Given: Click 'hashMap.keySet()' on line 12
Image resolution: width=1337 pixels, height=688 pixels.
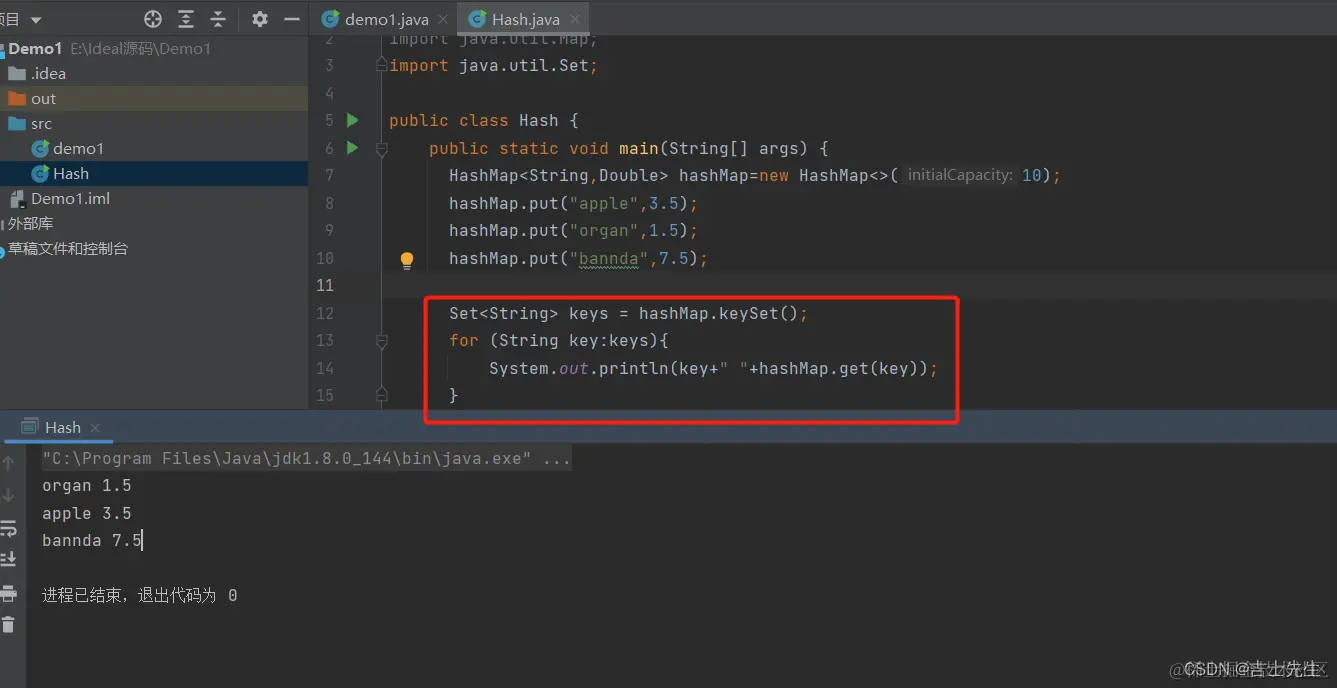Looking at the screenshot, I should (x=718, y=313).
